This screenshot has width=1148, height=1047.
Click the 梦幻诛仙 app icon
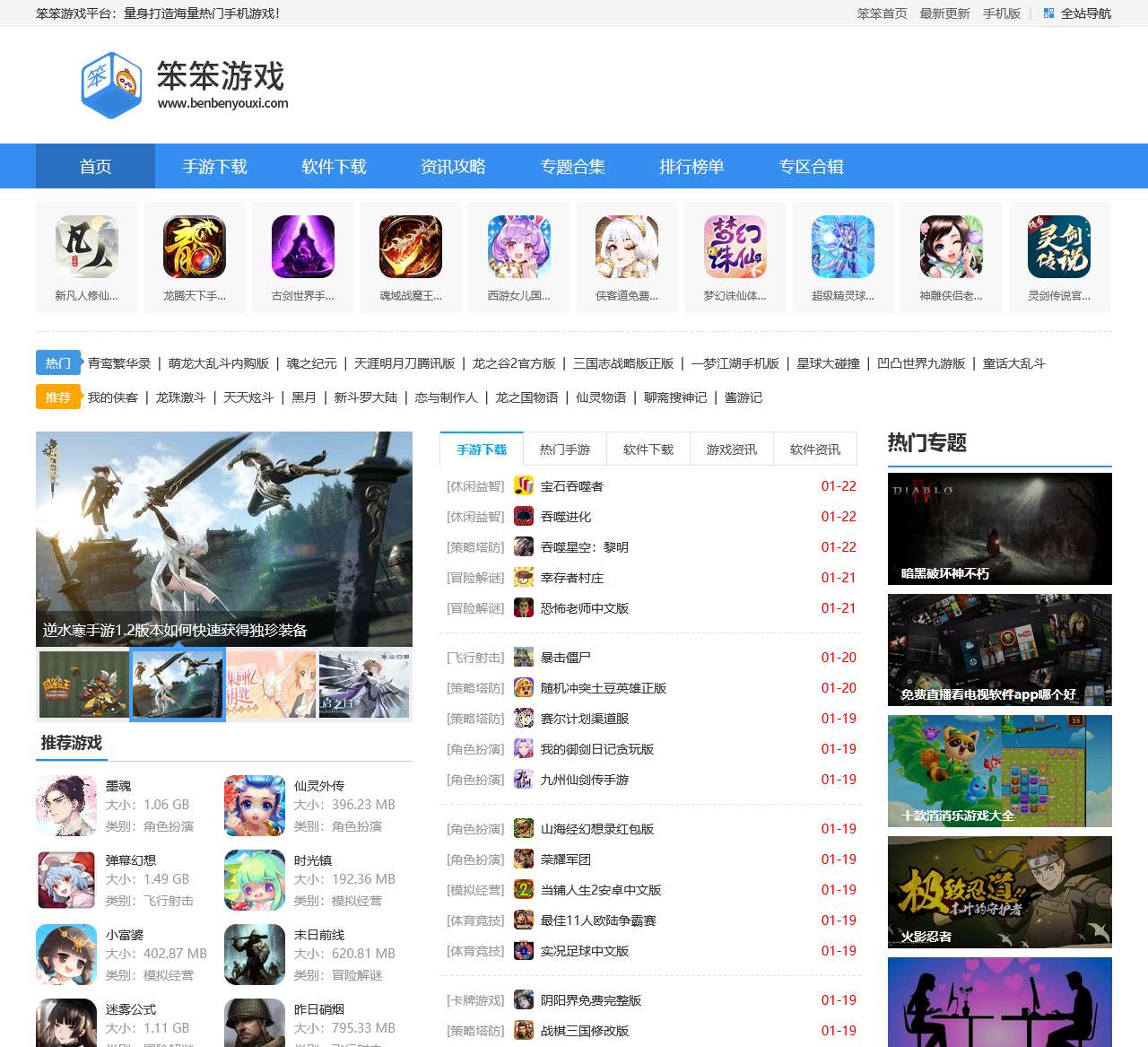(735, 247)
